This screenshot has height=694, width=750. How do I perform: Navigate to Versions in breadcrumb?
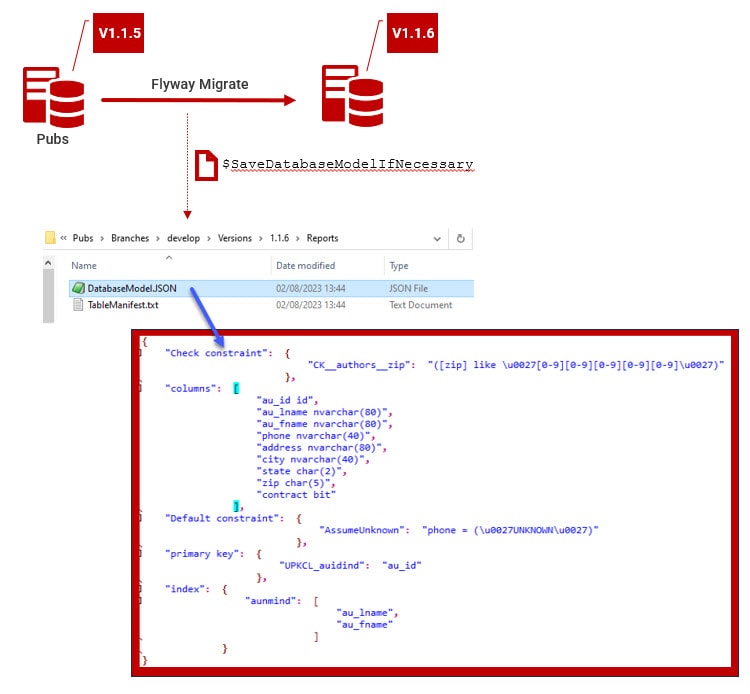click(x=234, y=238)
